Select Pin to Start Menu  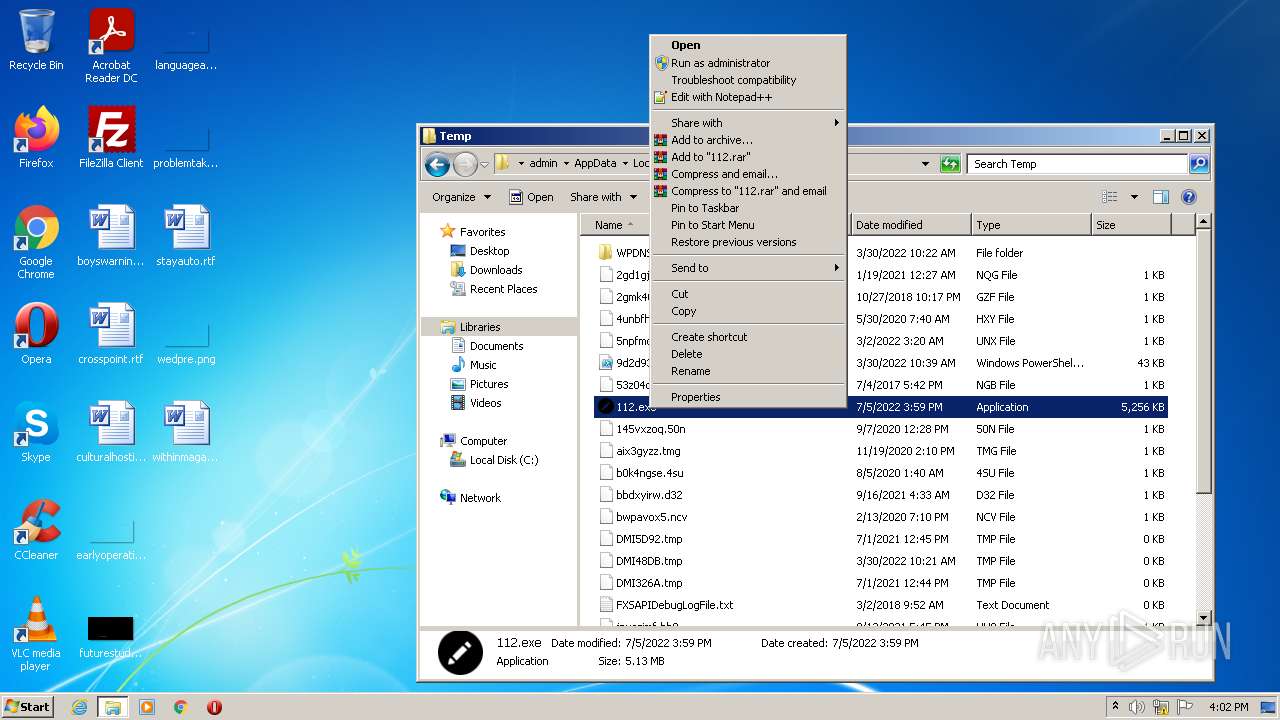pyautogui.click(x=747, y=225)
